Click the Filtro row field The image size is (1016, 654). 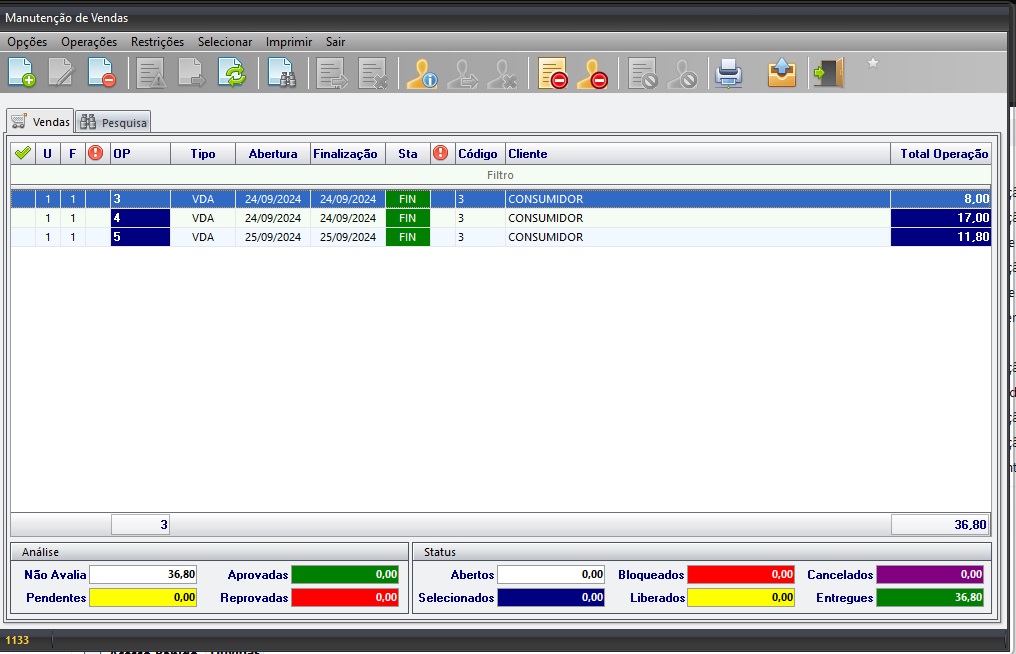pyautogui.click(x=500, y=175)
